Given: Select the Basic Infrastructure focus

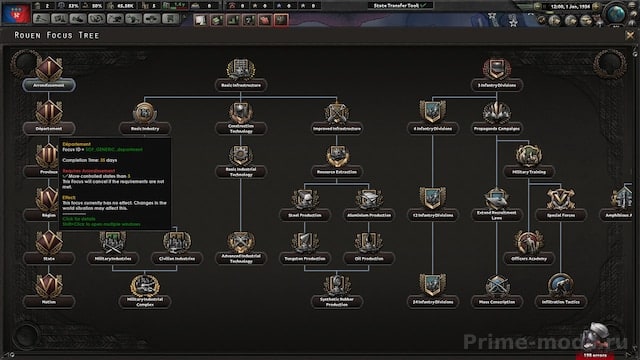Looking at the screenshot, I should pyautogui.click(x=241, y=75).
